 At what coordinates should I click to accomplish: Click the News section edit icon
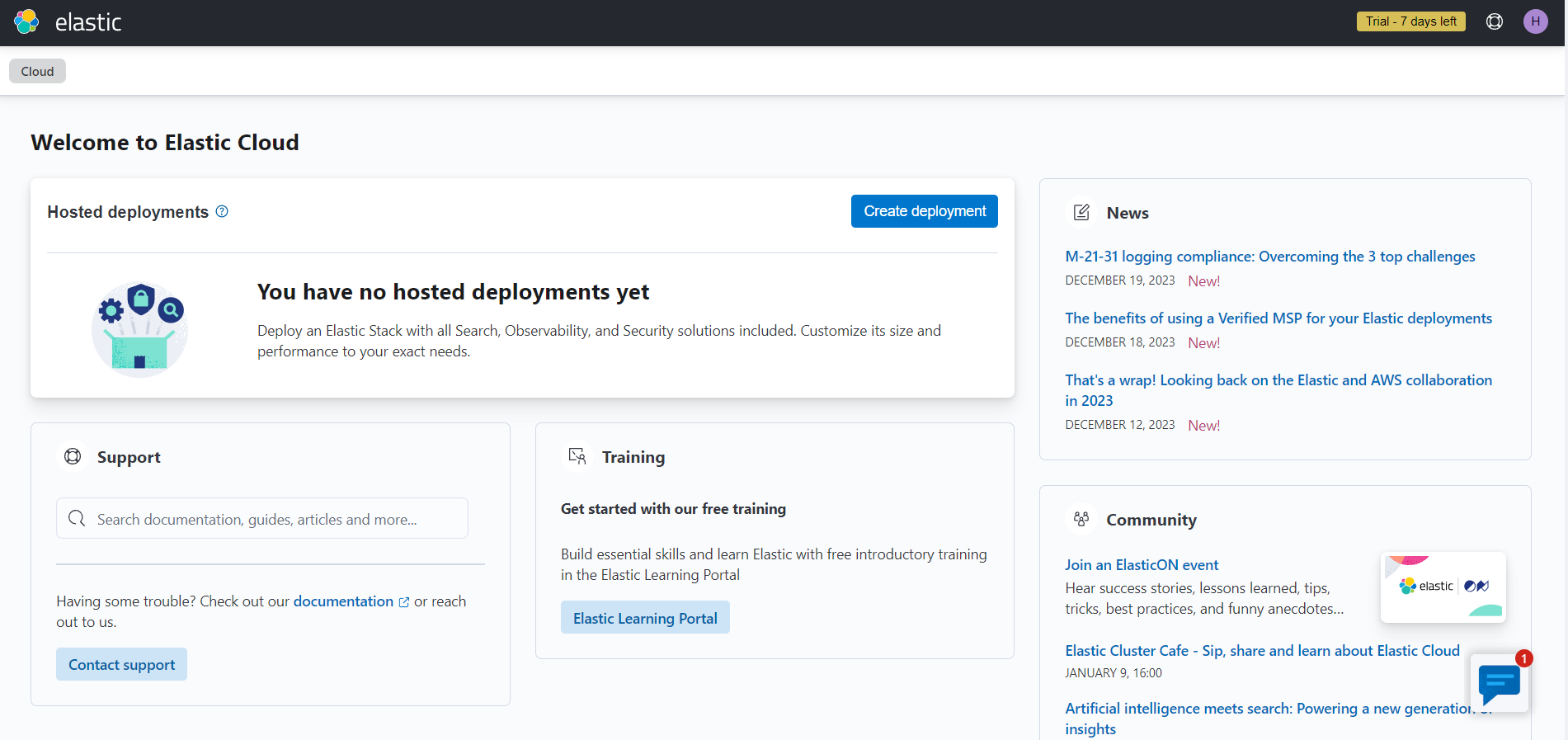[x=1081, y=213]
